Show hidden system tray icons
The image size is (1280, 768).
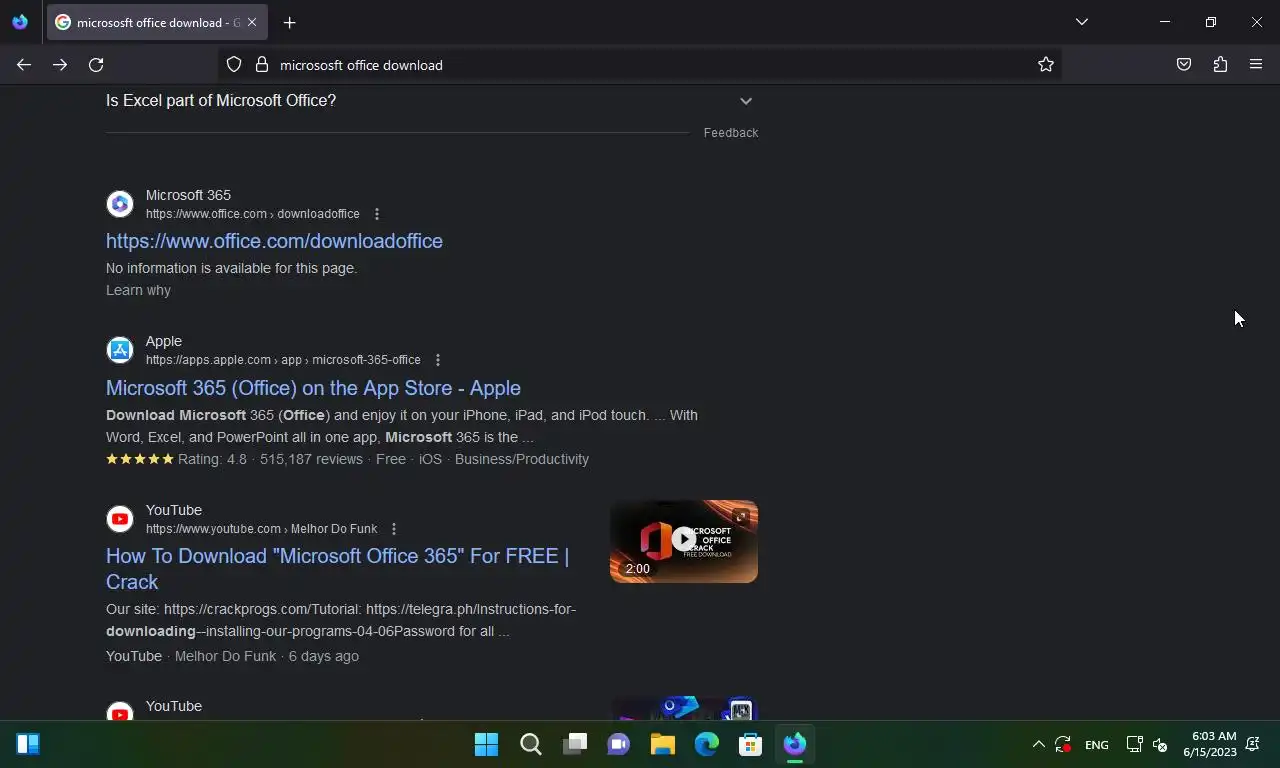1038,744
